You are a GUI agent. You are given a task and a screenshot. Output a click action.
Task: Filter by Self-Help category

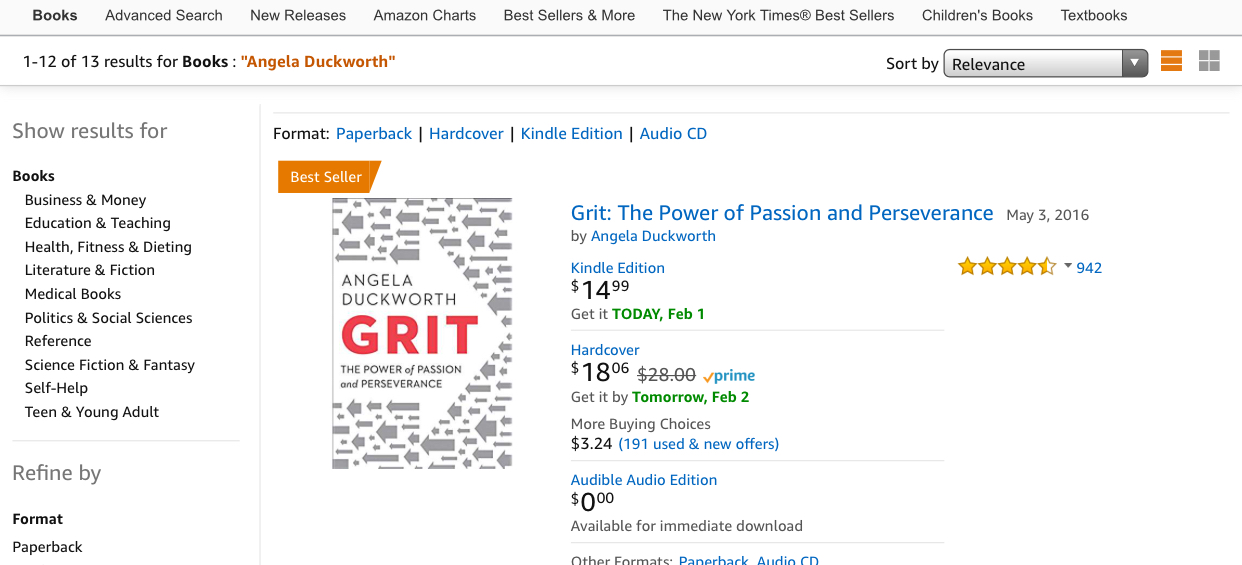coord(56,388)
